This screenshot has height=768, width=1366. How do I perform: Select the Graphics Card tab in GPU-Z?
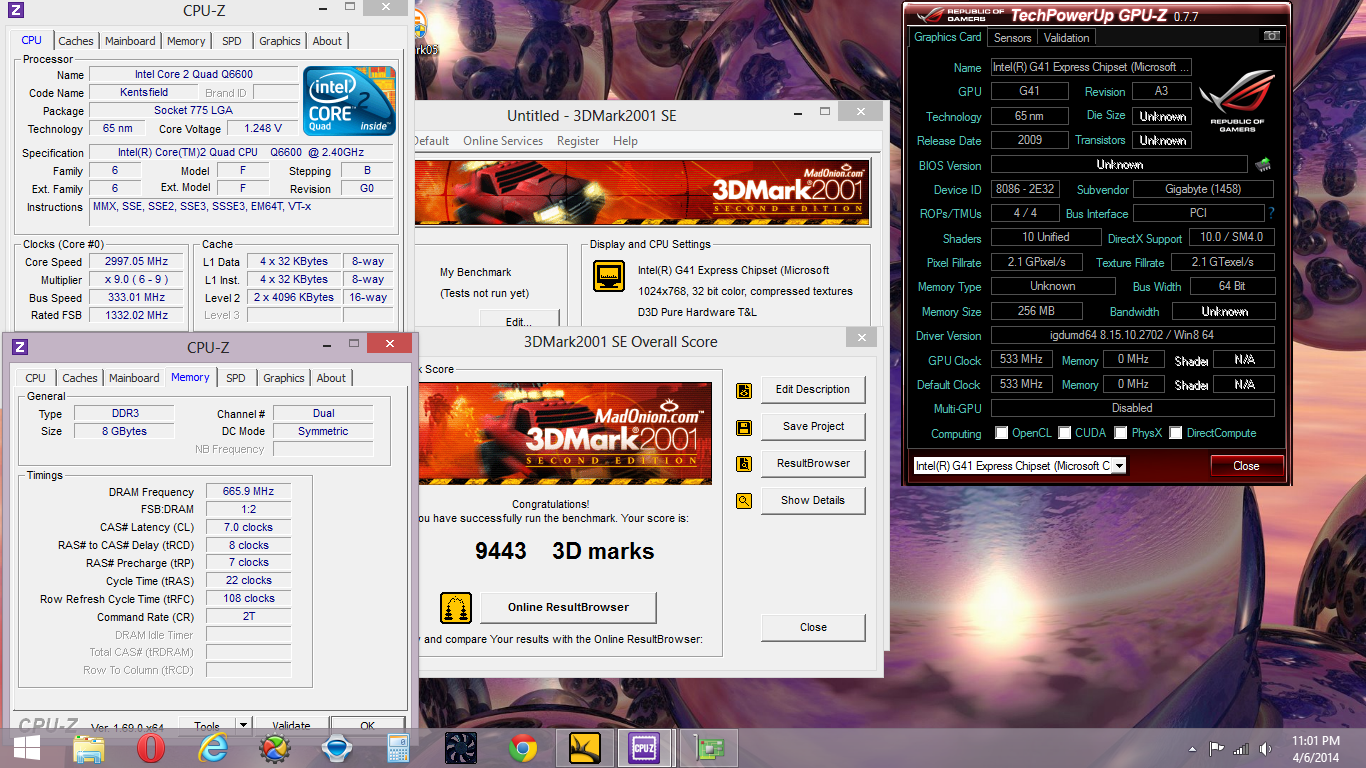948,37
